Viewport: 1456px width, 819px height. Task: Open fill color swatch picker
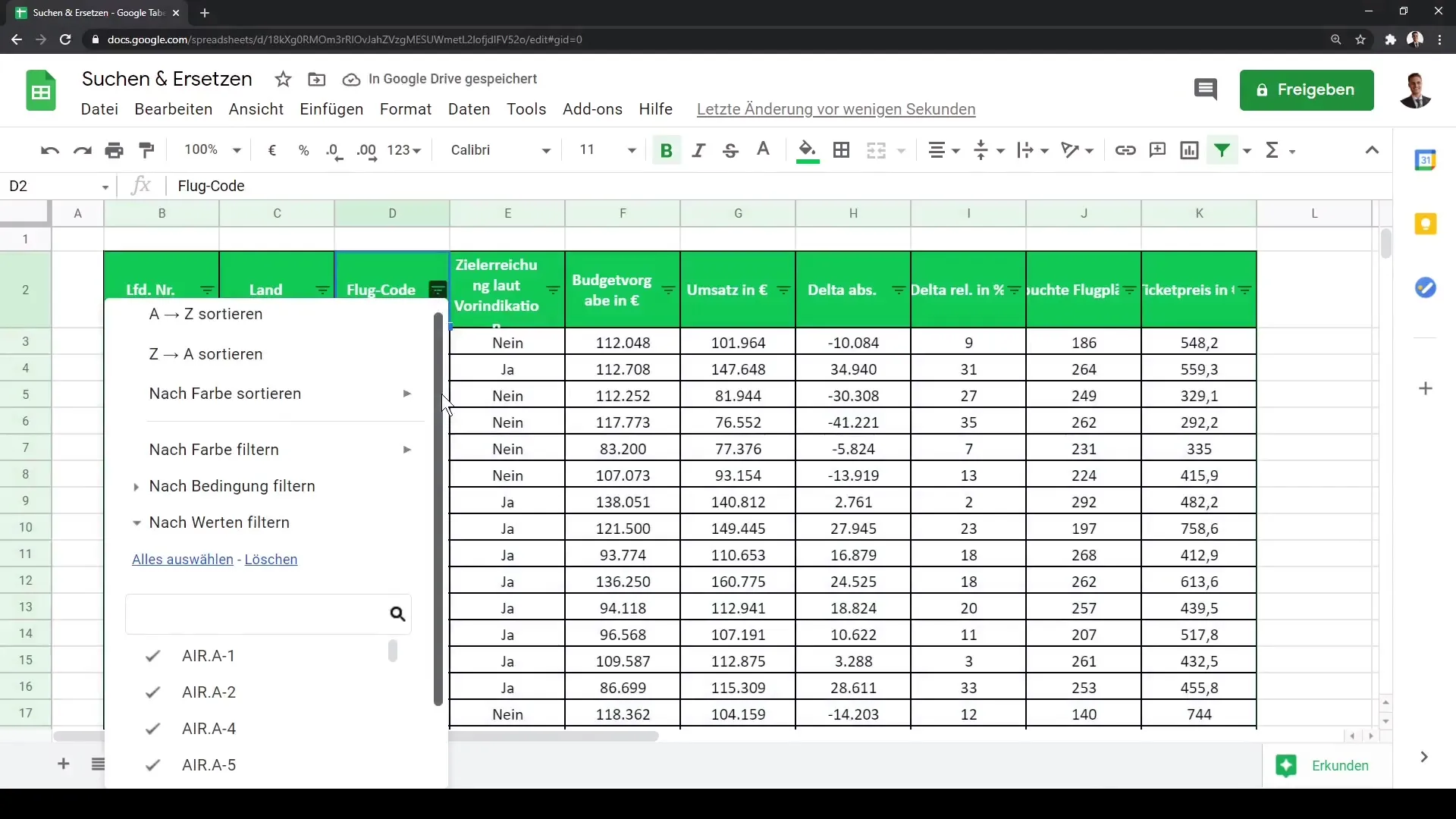808,150
